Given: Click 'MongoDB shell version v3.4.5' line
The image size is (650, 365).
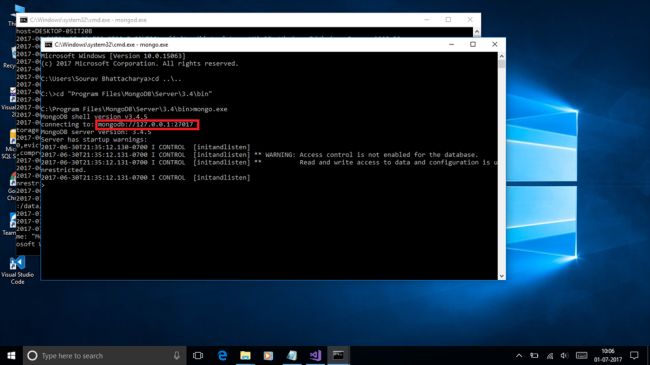Looking at the screenshot, I should 94,117.
